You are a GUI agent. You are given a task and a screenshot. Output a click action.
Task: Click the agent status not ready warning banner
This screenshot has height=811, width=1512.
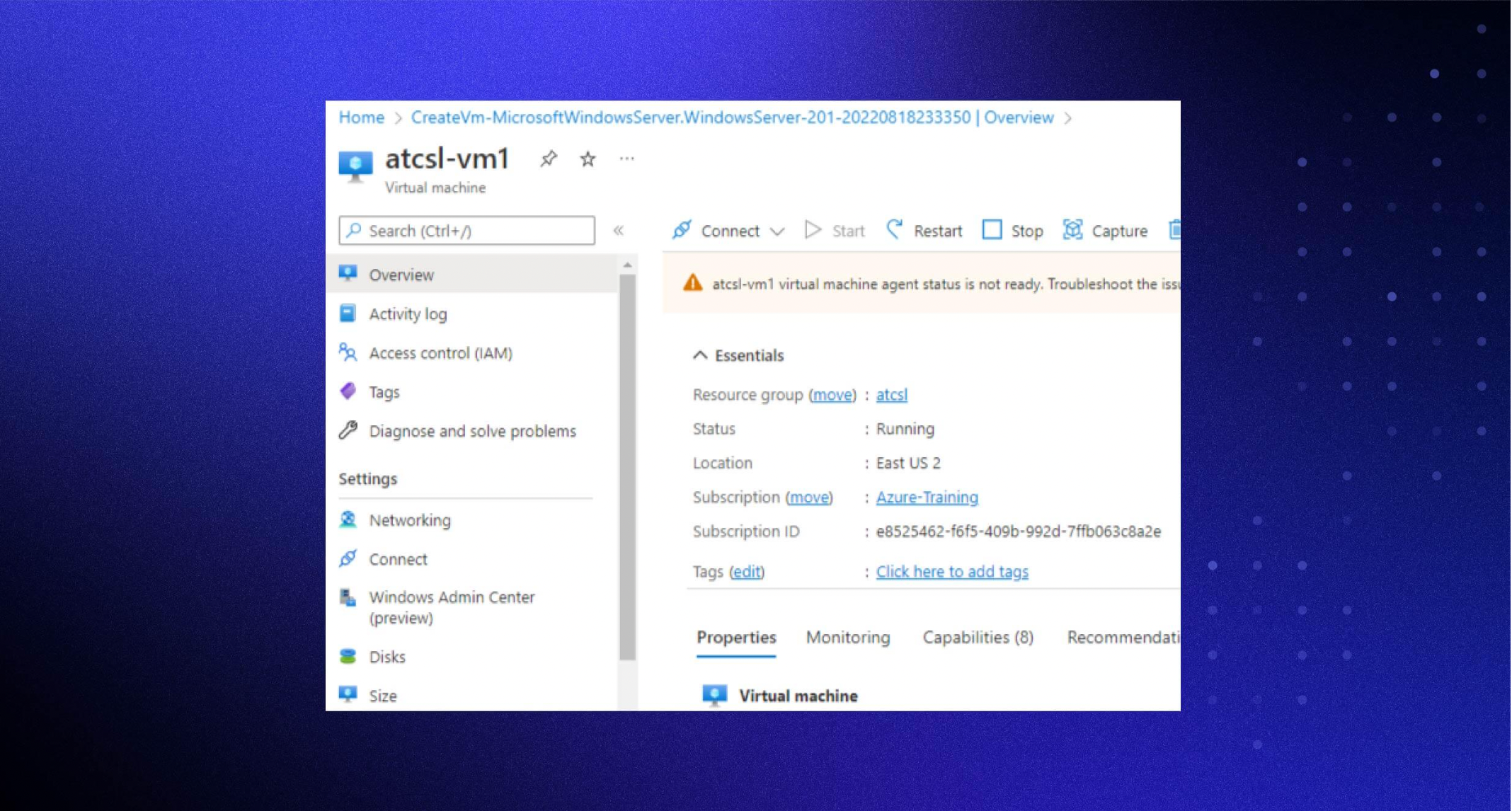[x=922, y=284]
